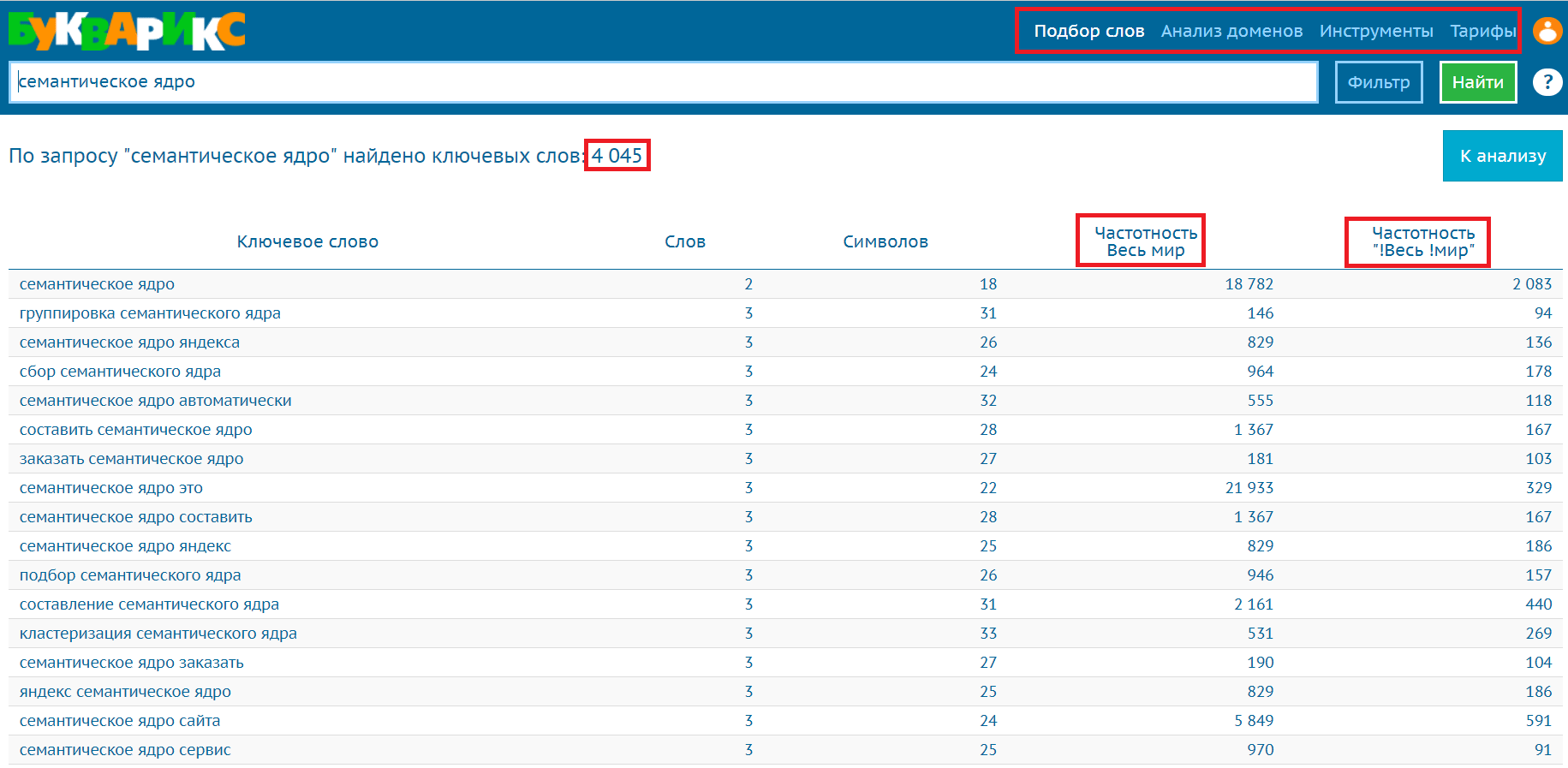1568x768 pixels.
Task: Select keyword 'составление семантического ядра'
Action: click(x=149, y=604)
